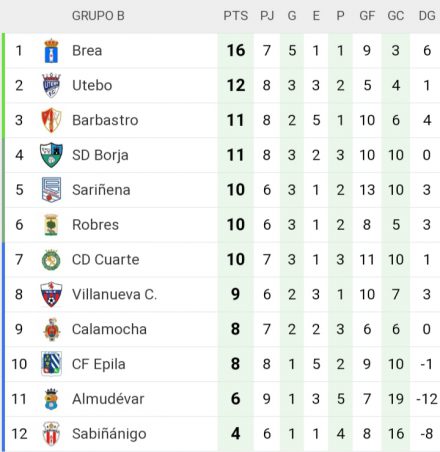
Task: Select the DG column header
Action: [x=427, y=16]
